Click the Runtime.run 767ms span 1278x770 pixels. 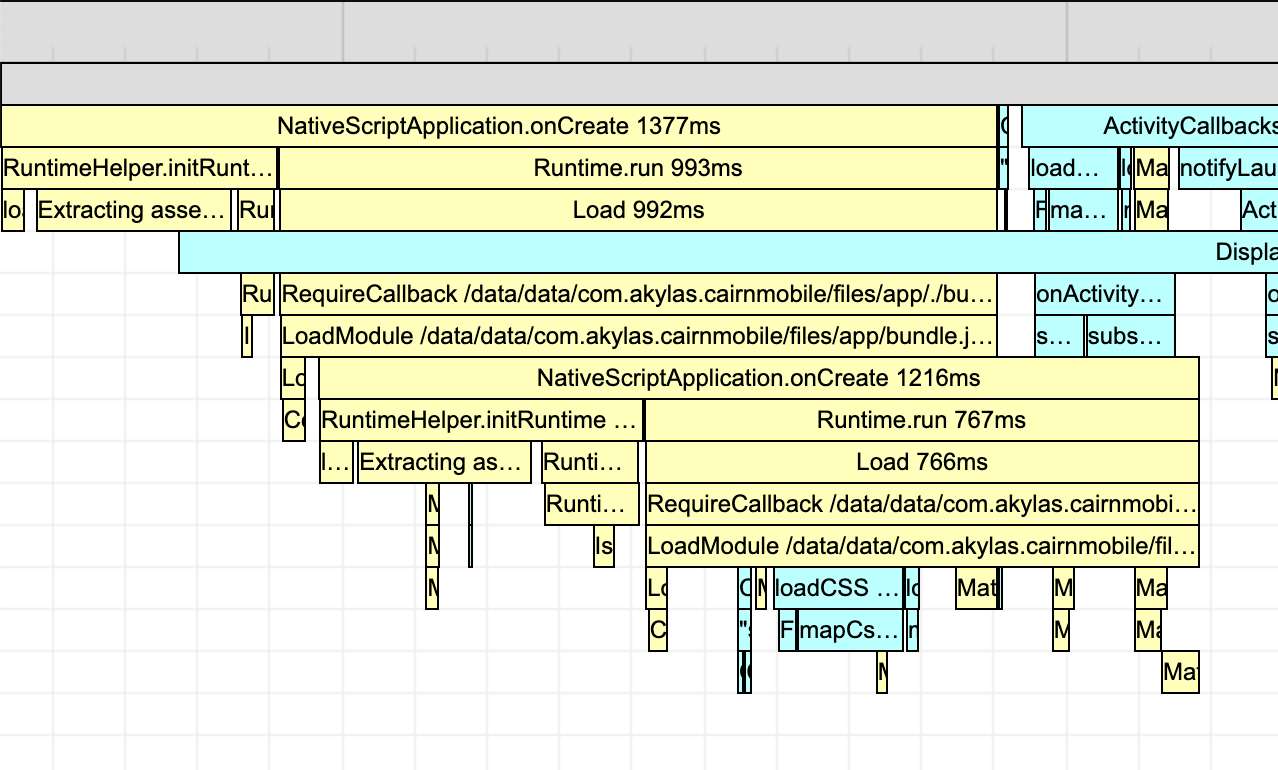tap(920, 420)
